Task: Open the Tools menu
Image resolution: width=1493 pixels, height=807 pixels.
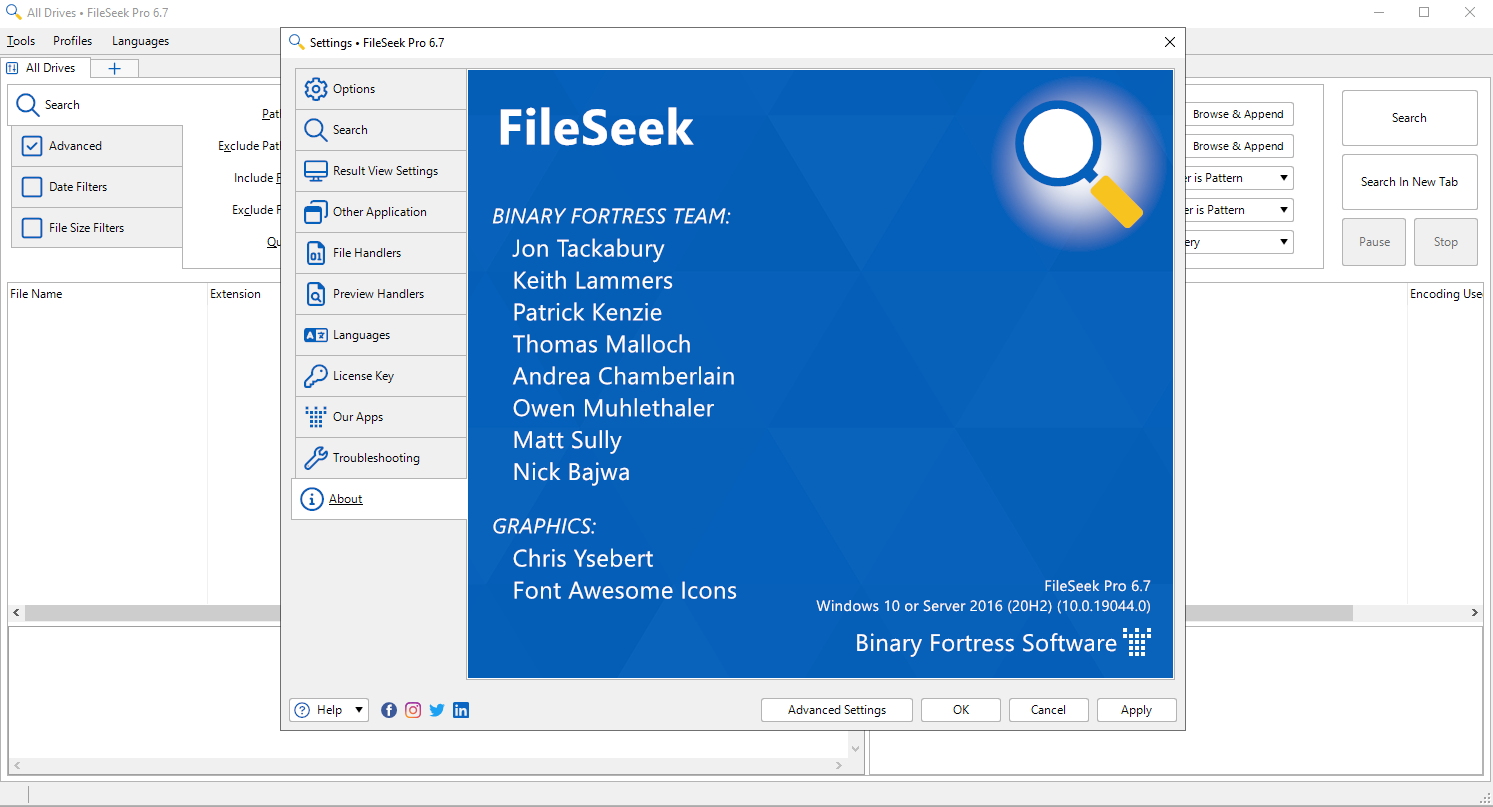Action: pyautogui.click(x=21, y=41)
